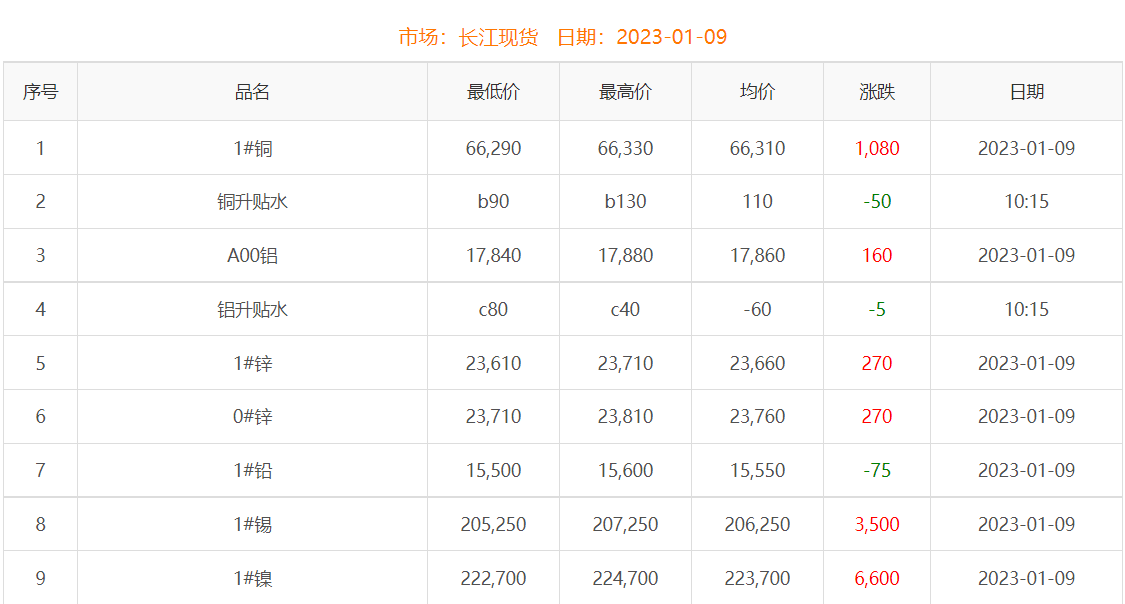
Task: Click the 1#镍 product name
Action: tap(252, 579)
